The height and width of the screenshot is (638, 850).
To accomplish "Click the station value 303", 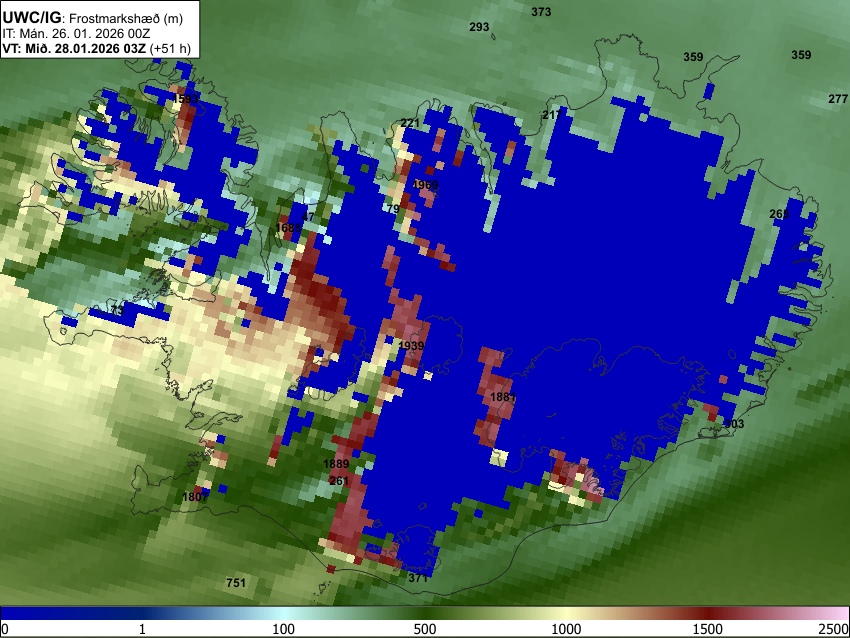I will pyautogui.click(x=735, y=424).
